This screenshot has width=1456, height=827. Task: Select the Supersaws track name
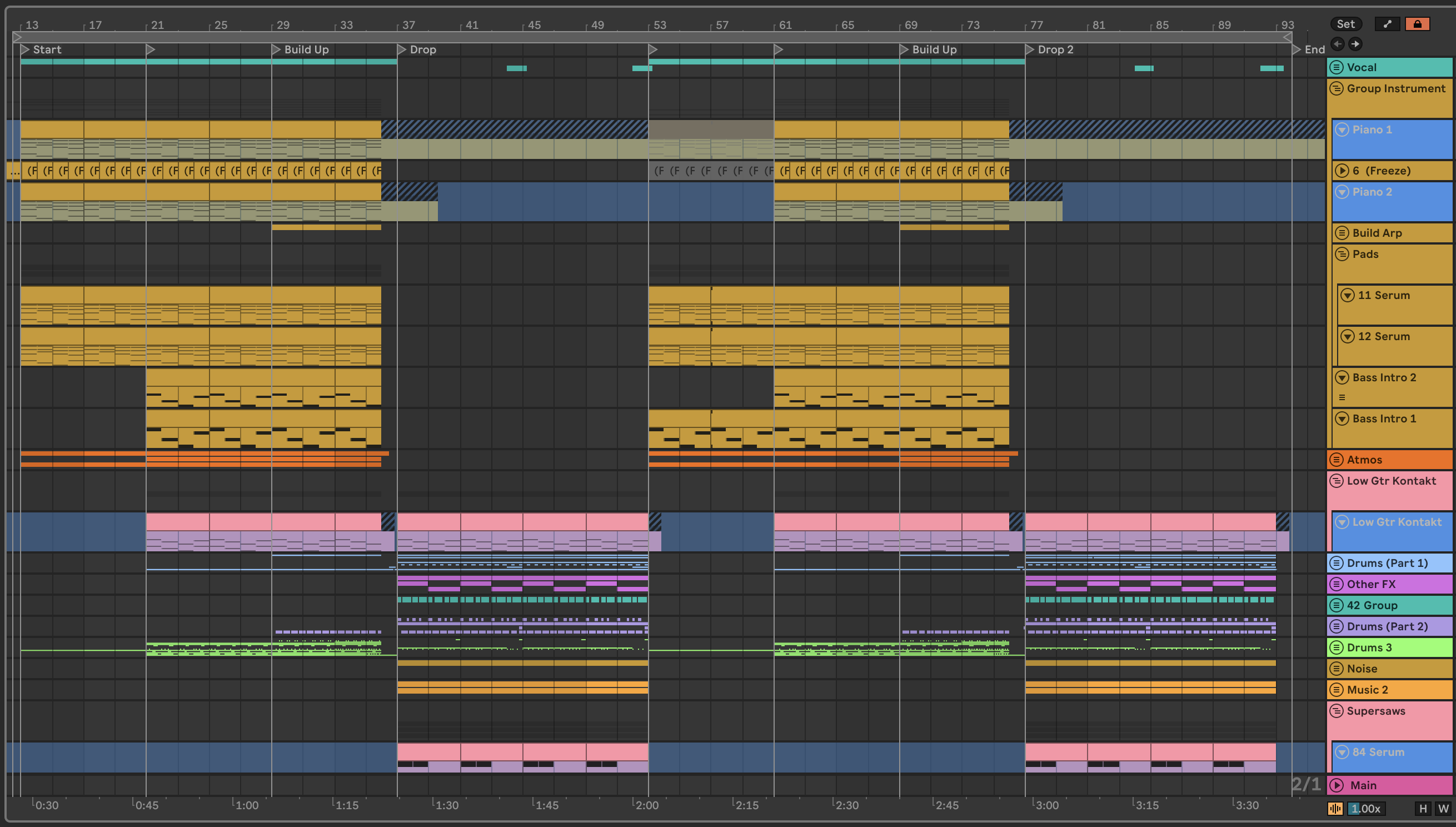pos(1376,711)
